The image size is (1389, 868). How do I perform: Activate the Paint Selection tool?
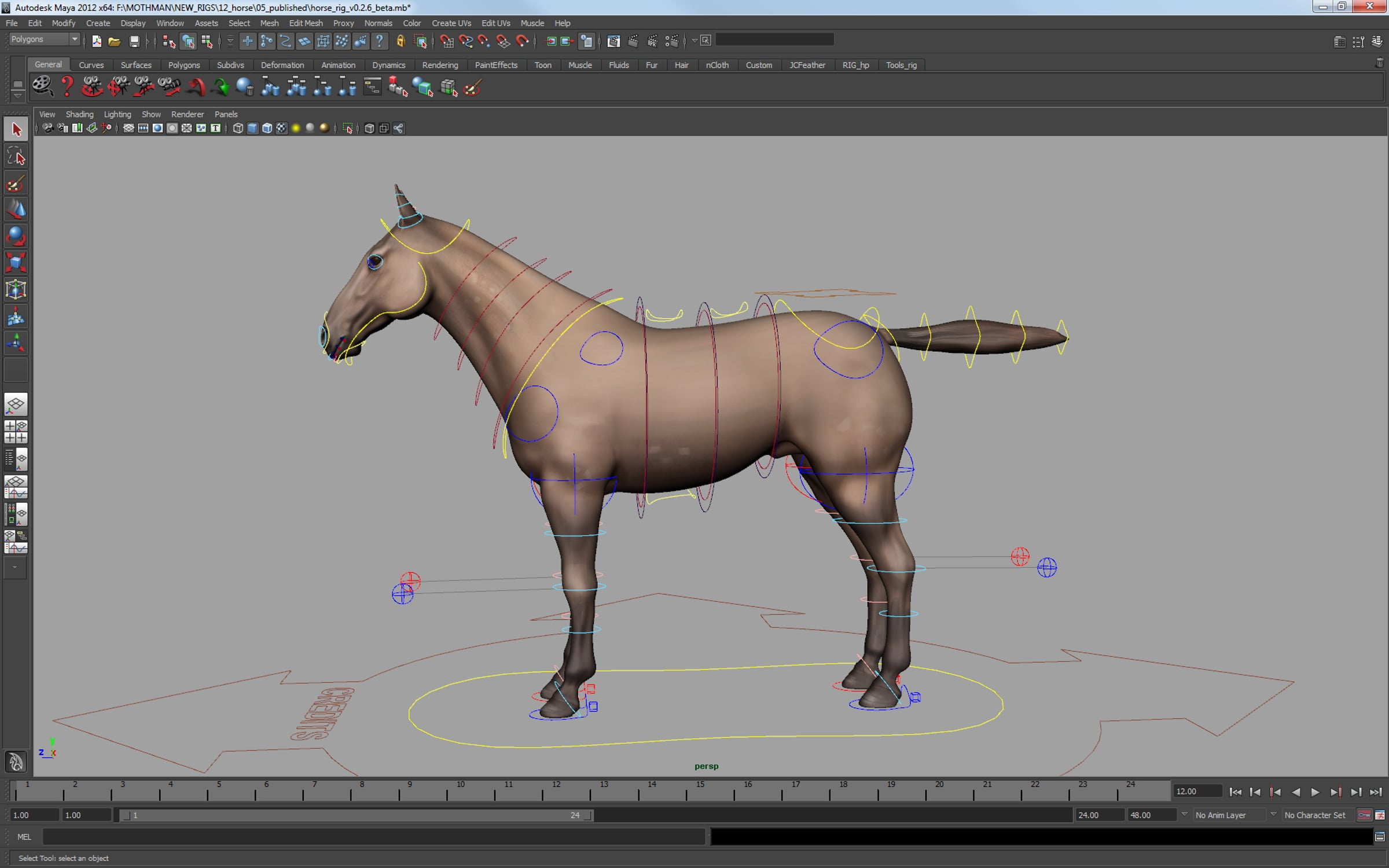pos(16,183)
